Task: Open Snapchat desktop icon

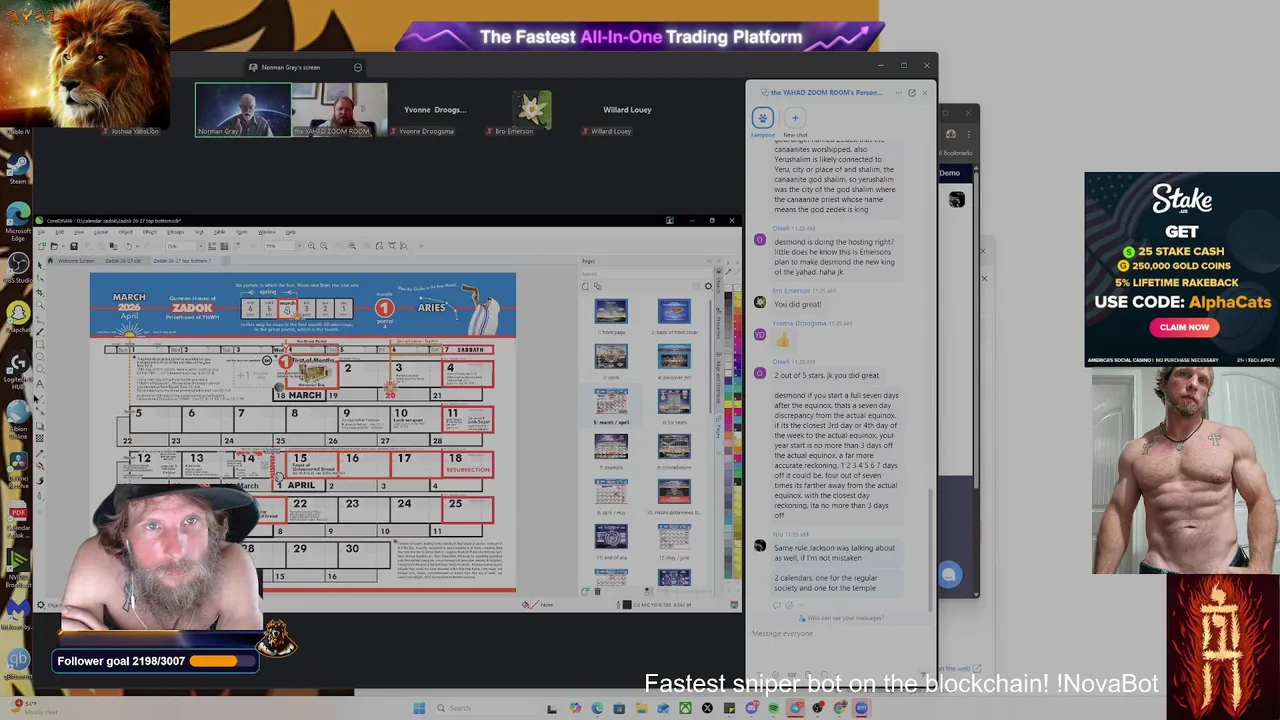Action: (18, 314)
